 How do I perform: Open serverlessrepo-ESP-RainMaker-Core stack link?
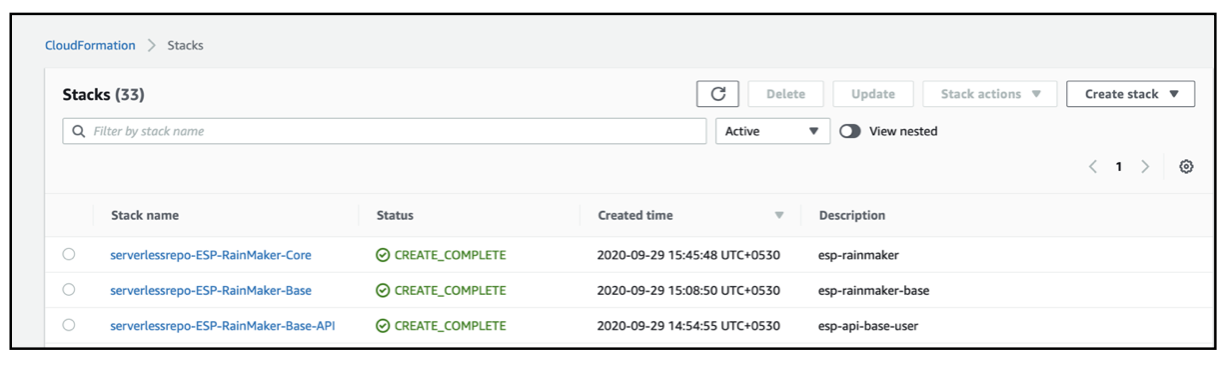(x=210, y=255)
